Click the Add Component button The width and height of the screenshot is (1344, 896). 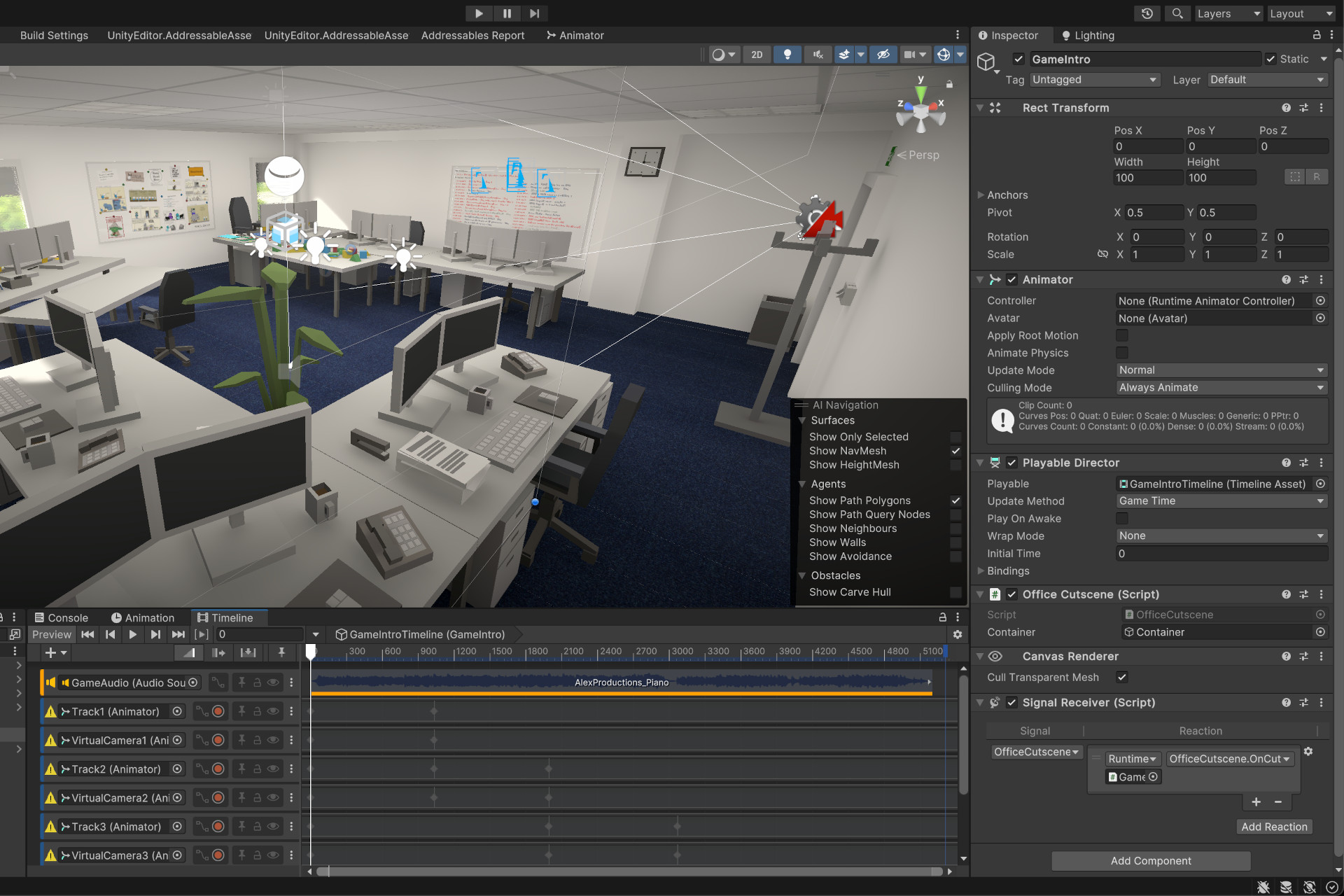(1150, 860)
